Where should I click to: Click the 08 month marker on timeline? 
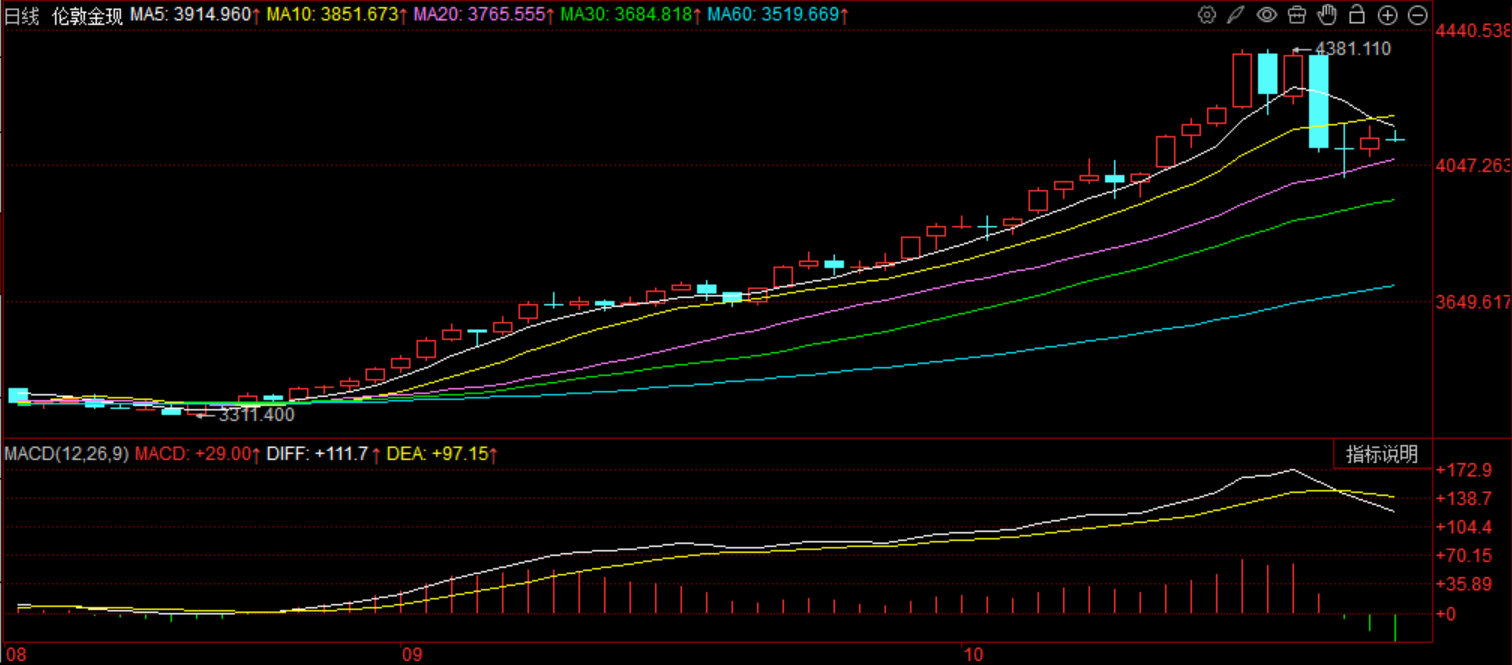click(x=14, y=654)
